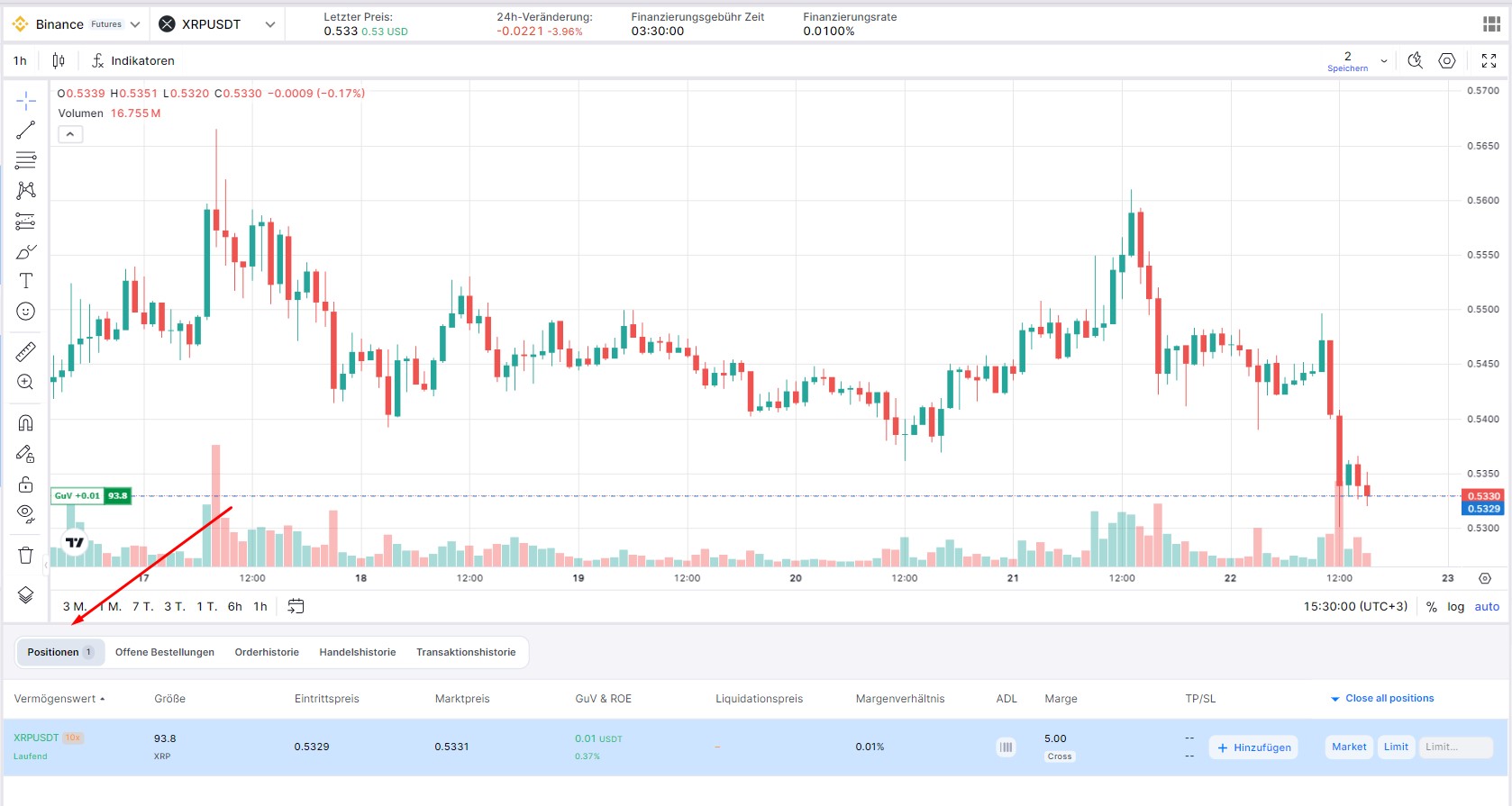Click the Marktpreis value 0.5331
Viewport: 1512px width, 806px height.
(x=451, y=747)
